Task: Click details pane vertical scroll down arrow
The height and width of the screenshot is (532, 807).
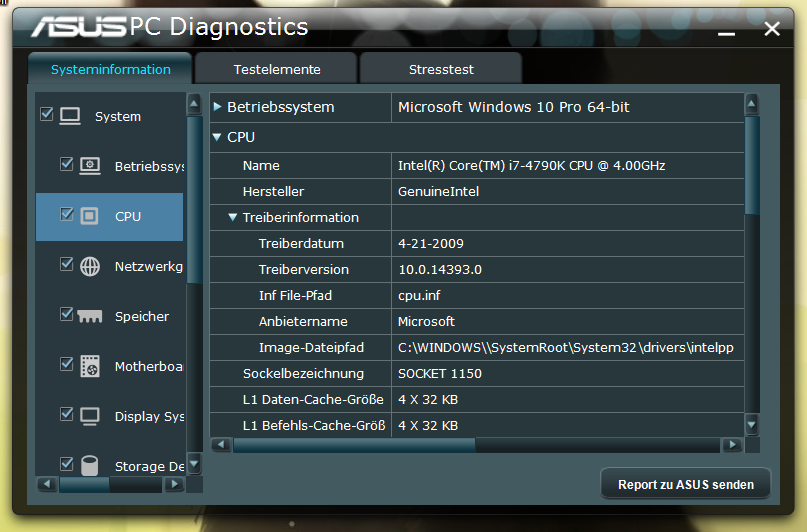Action: 751,424
